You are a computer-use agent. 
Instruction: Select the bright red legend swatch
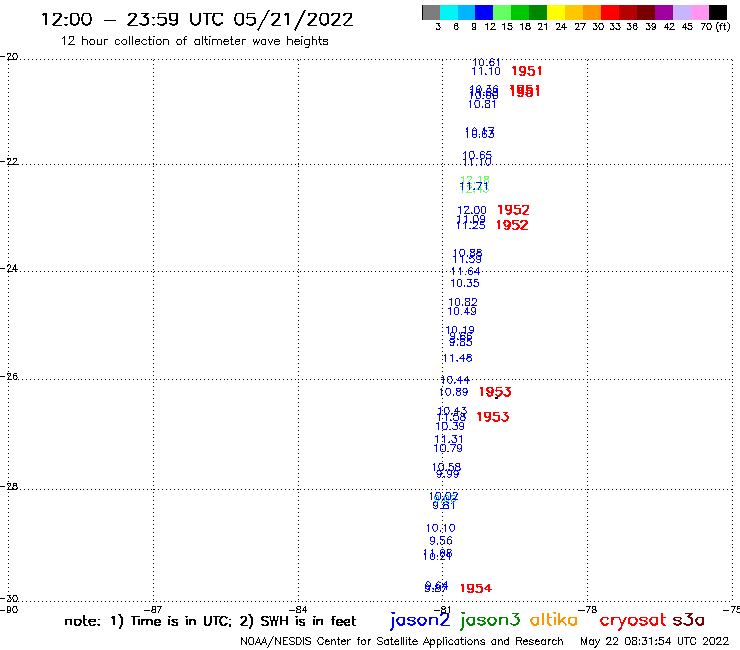[x=609, y=12]
